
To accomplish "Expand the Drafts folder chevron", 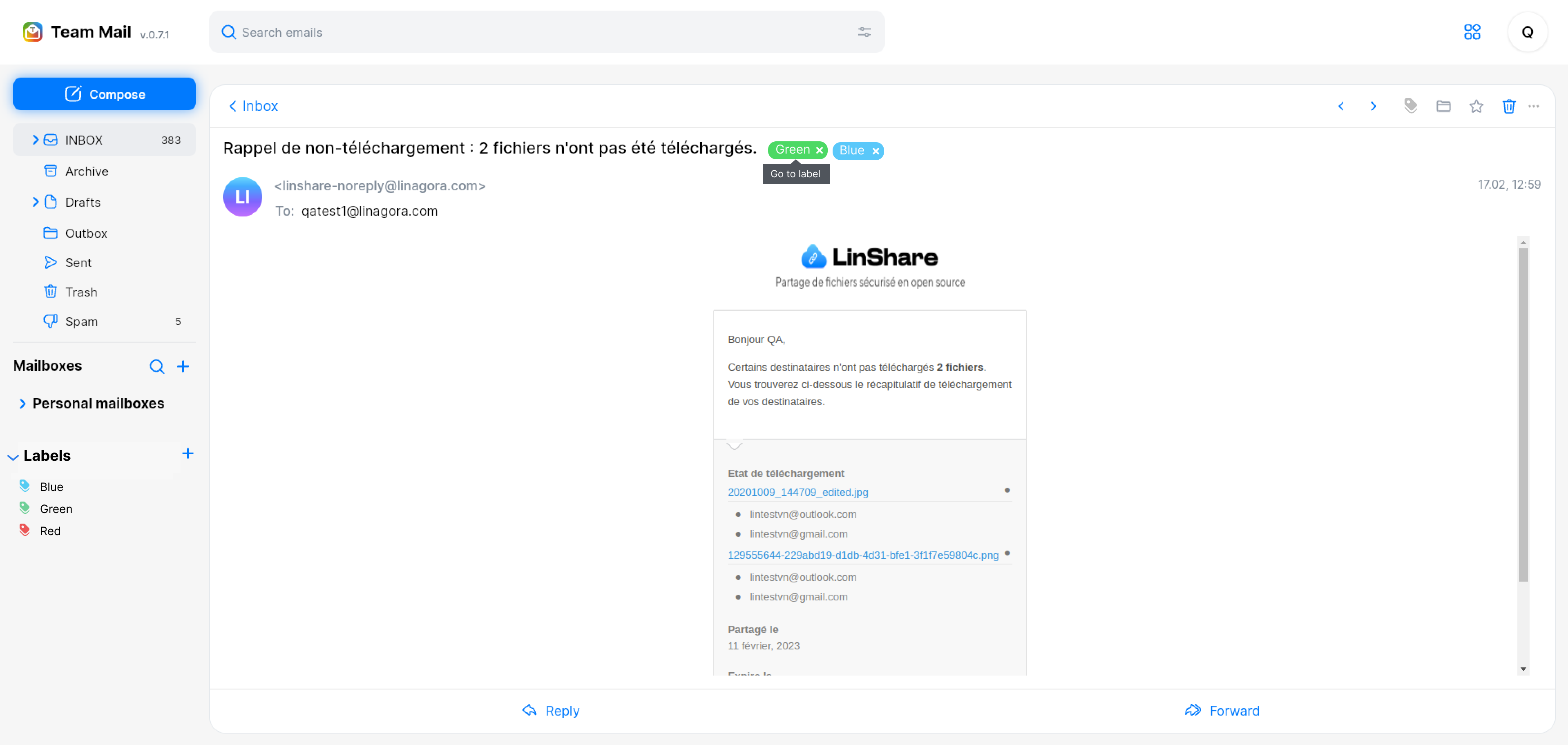I will pos(35,202).
